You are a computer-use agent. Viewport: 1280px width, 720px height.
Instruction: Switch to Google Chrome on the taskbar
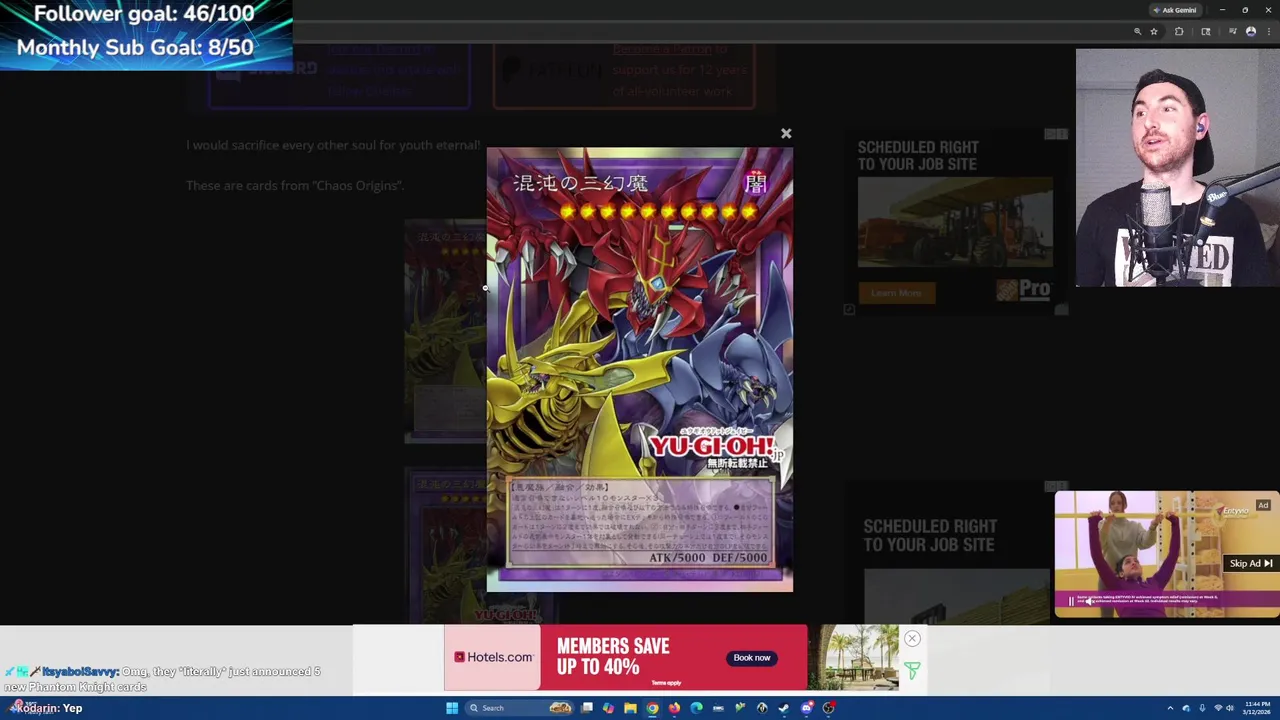tap(652, 708)
